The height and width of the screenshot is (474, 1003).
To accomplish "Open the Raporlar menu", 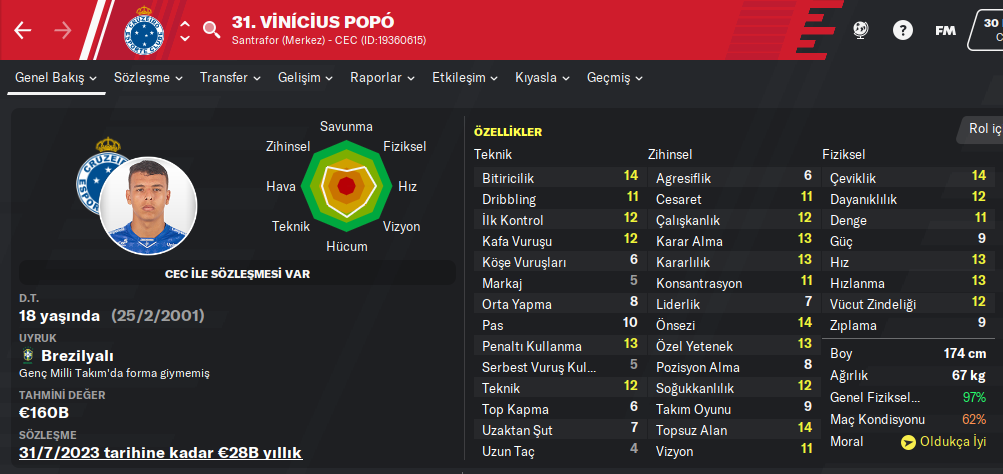I will pyautogui.click(x=382, y=77).
